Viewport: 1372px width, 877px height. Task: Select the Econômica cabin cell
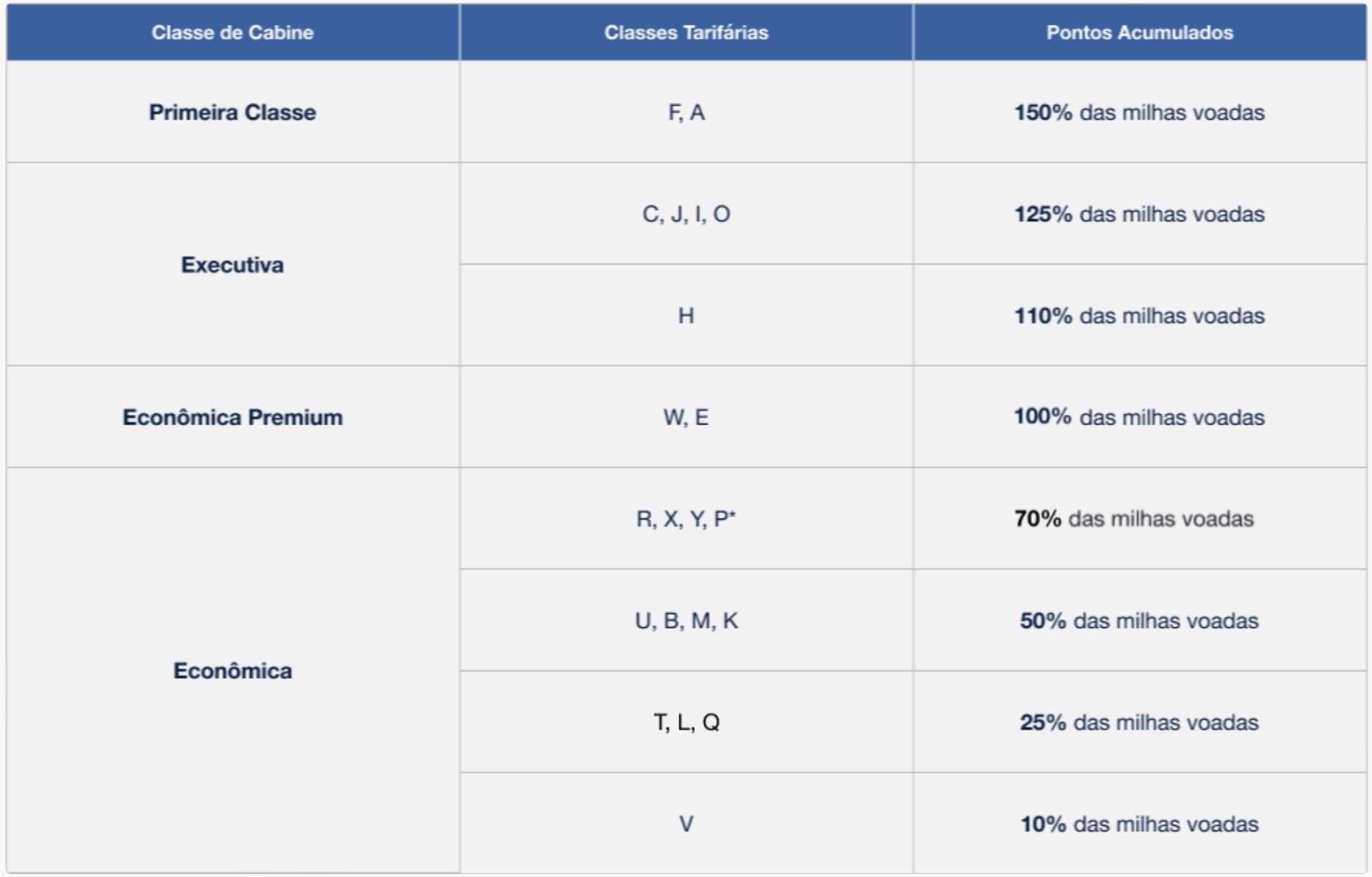click(x=232, y=671)
